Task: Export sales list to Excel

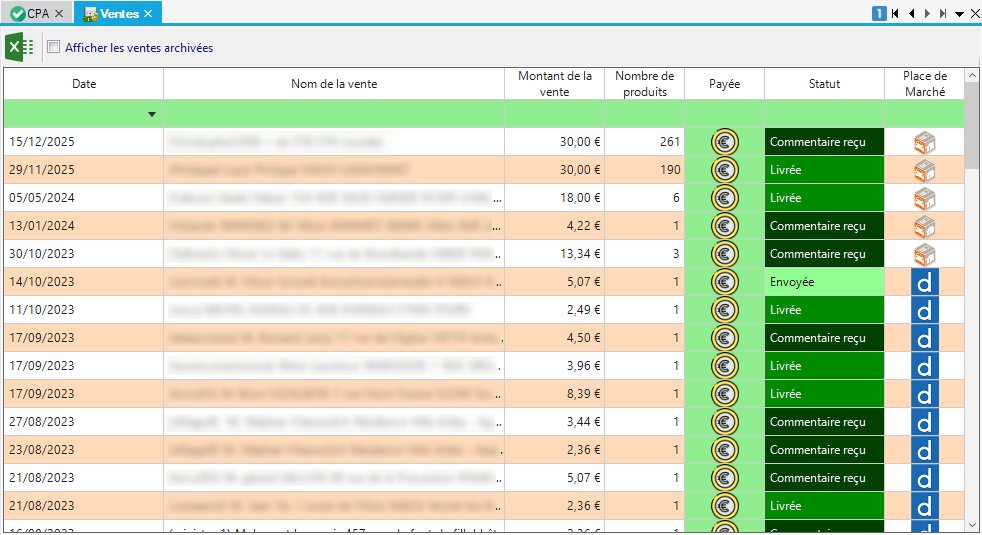Action: tap(19, 47)
